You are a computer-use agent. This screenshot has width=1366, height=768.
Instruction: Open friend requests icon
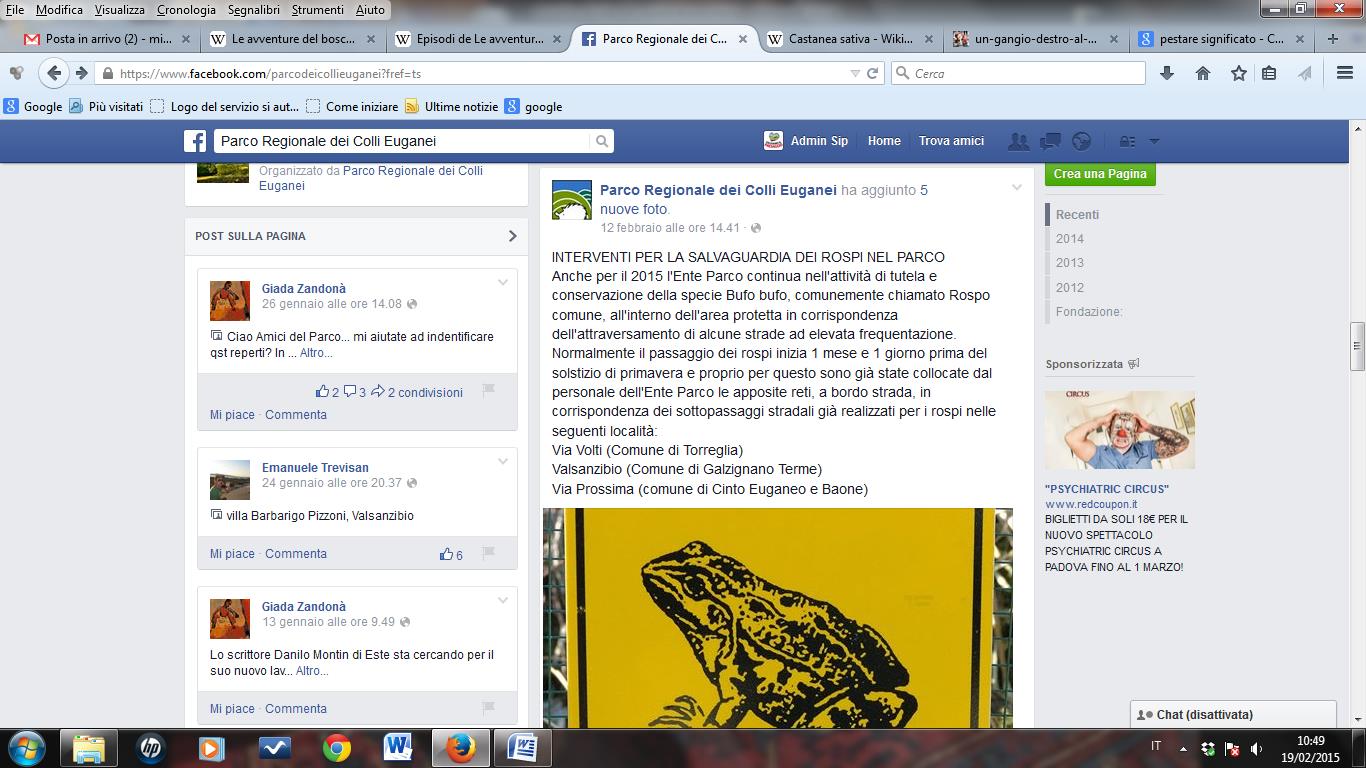click(1019, 141)
